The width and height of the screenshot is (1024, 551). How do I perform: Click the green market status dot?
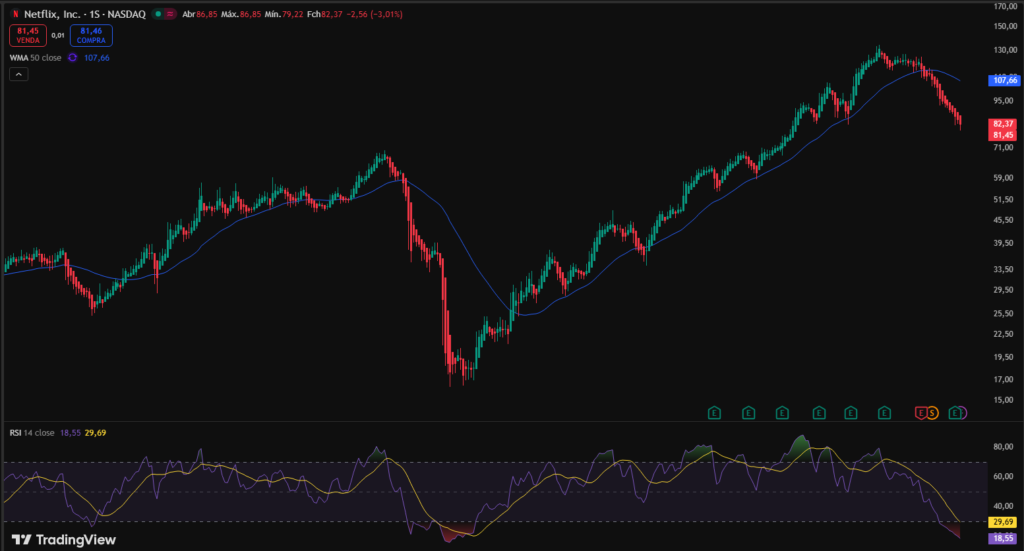point(158,14)
